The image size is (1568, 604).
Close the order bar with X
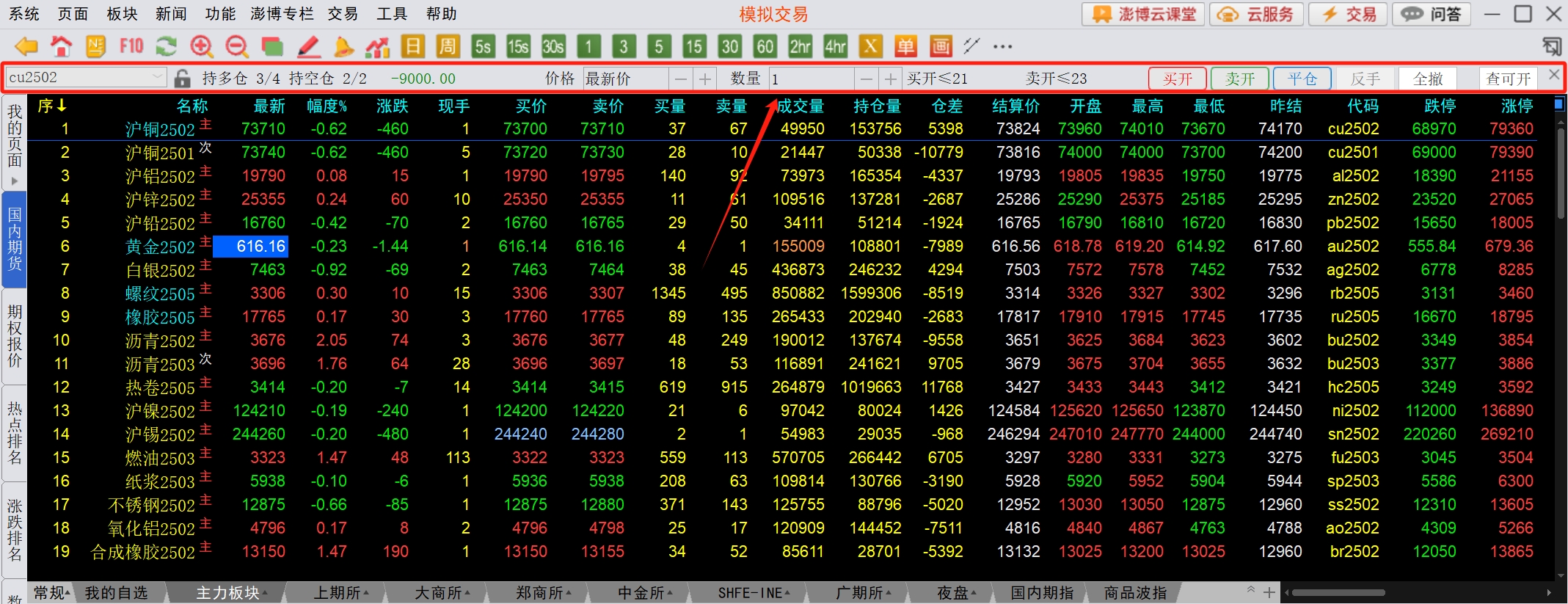[x=1554, y=74]
